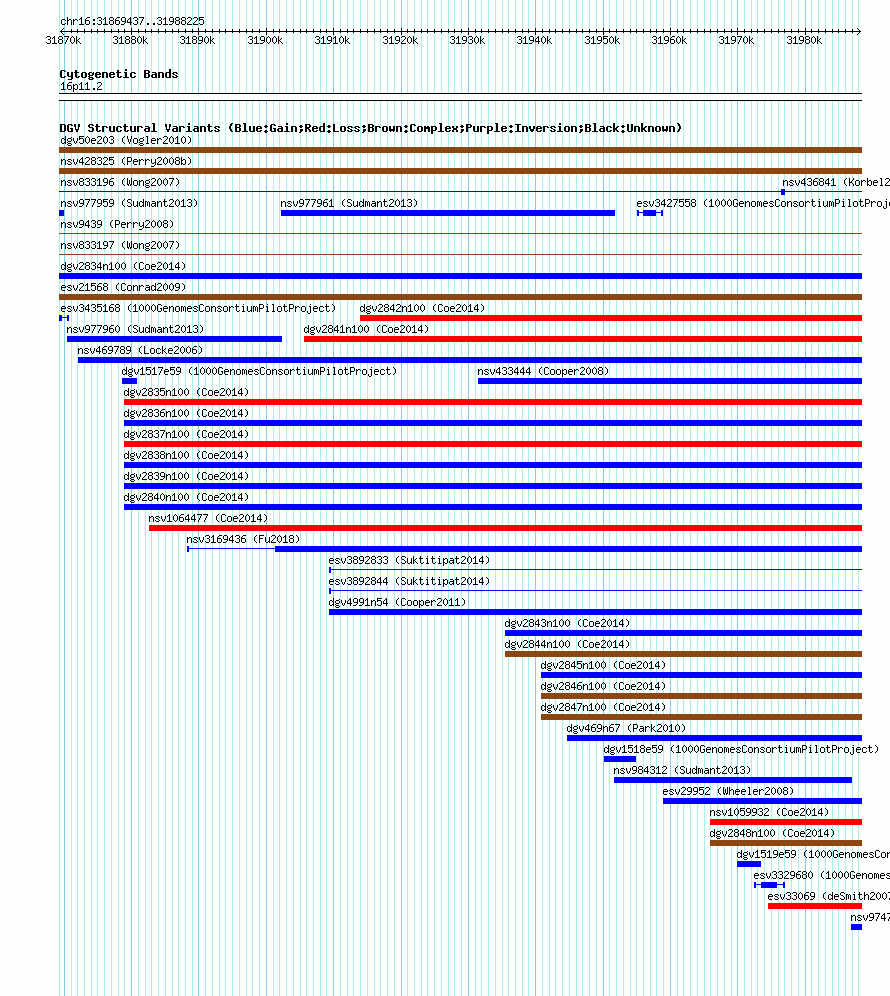Open the esv3435168 variant label

(x=198, y=308)
